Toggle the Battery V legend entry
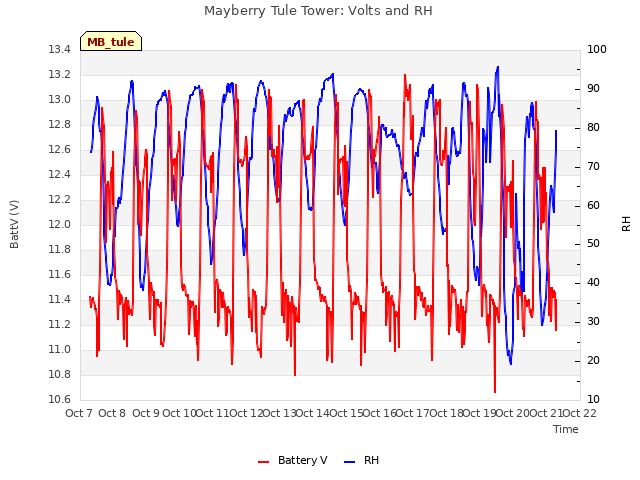The height and width of the screenshot is (480, 640). [x=293, y=460]
